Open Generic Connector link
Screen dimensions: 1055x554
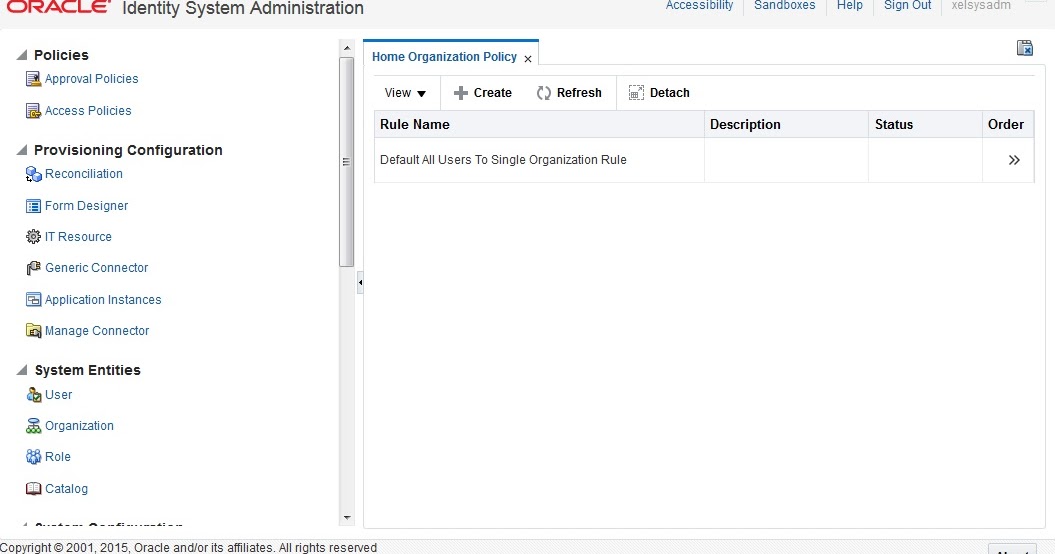[96, 267]
